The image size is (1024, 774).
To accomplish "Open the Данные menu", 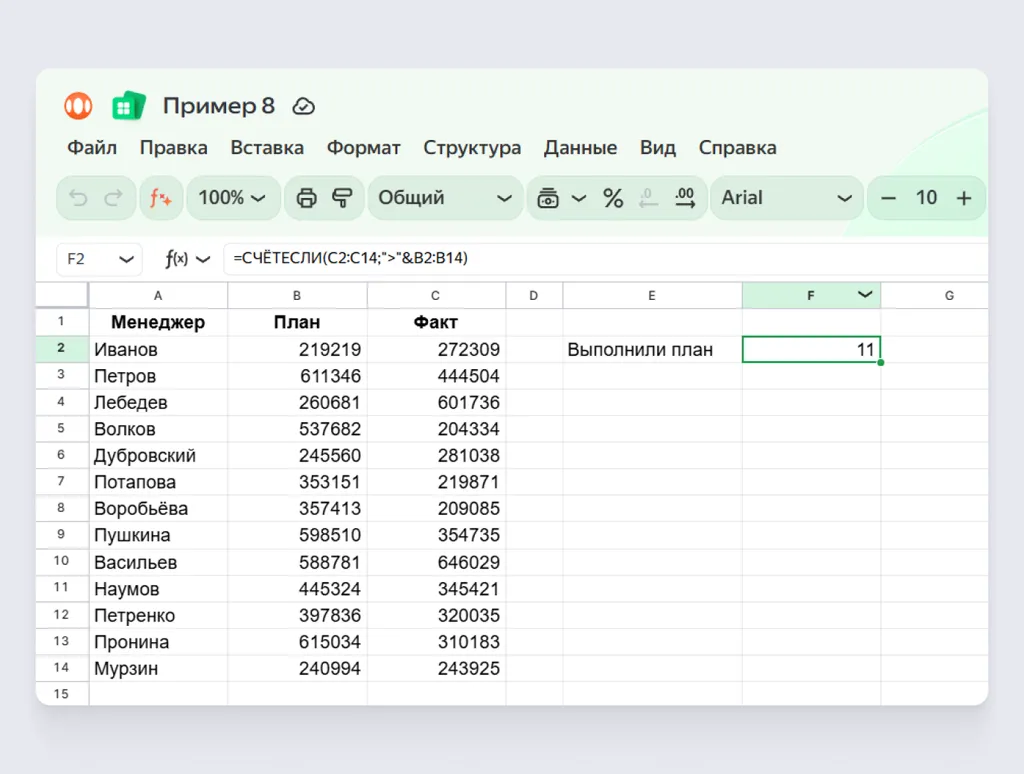I will tap(581, 148).
